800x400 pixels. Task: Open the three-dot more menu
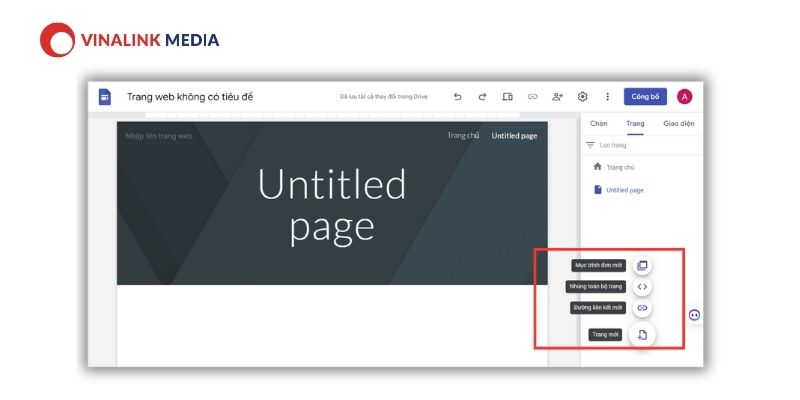[607, 96]
